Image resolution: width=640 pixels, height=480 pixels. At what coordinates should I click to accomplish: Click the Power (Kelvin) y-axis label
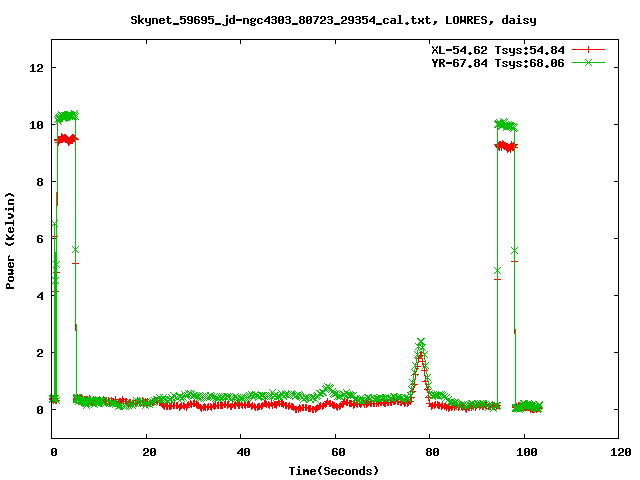tap(10, 241)
